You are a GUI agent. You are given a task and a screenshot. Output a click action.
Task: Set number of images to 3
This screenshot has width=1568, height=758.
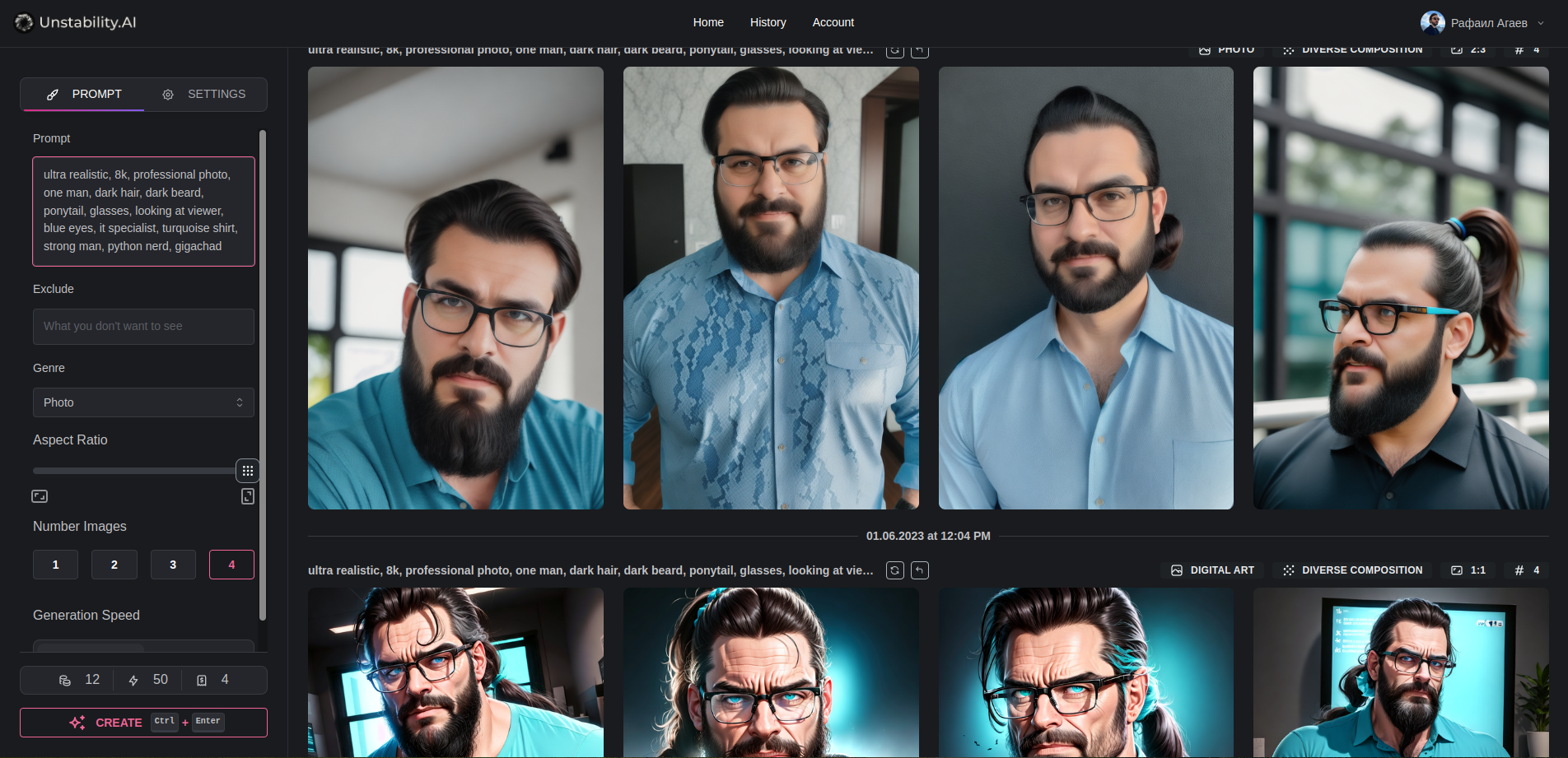tap(173, 565)
